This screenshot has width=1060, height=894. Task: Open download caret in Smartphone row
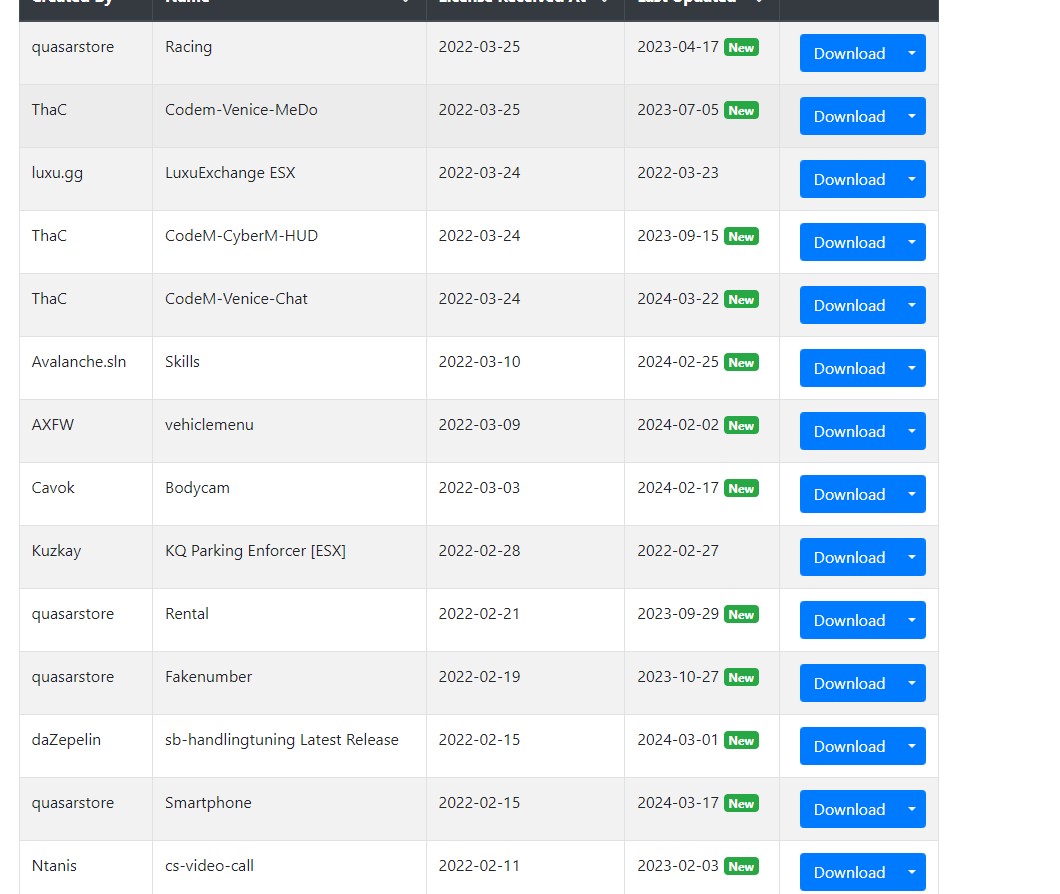pos(912,809)
